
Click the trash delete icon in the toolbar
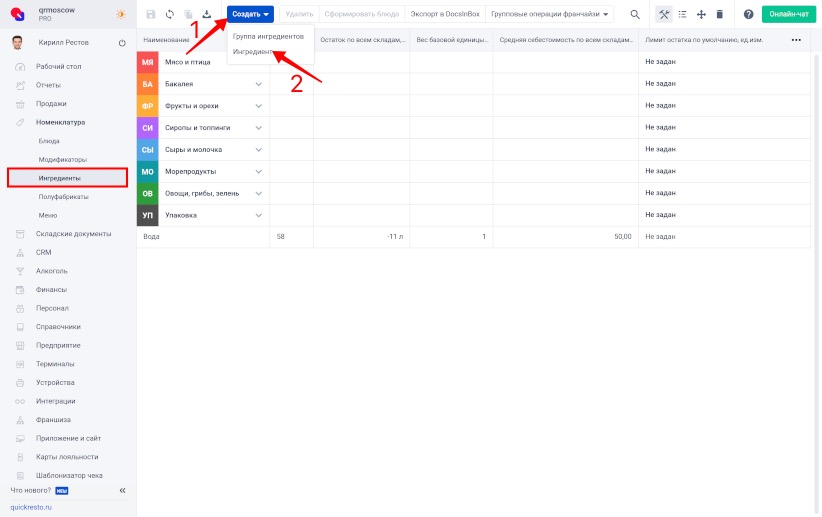tap(719, 14)
